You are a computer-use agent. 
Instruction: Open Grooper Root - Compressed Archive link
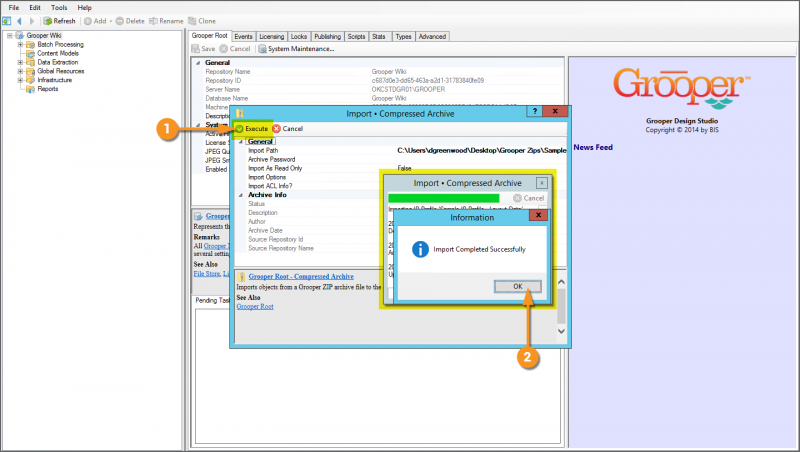point(301,277)
